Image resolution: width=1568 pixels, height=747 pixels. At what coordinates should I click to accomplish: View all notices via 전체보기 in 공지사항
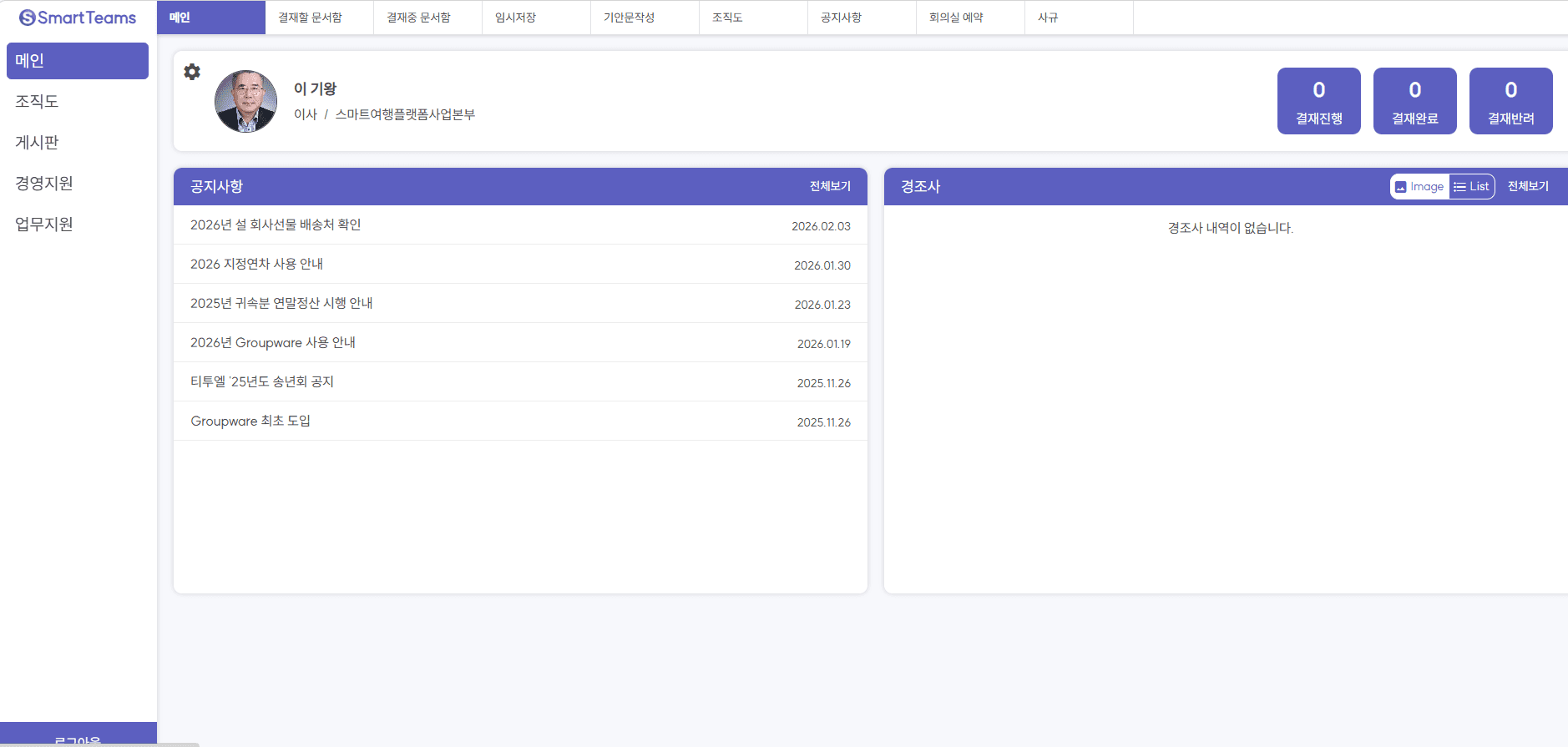830,186
